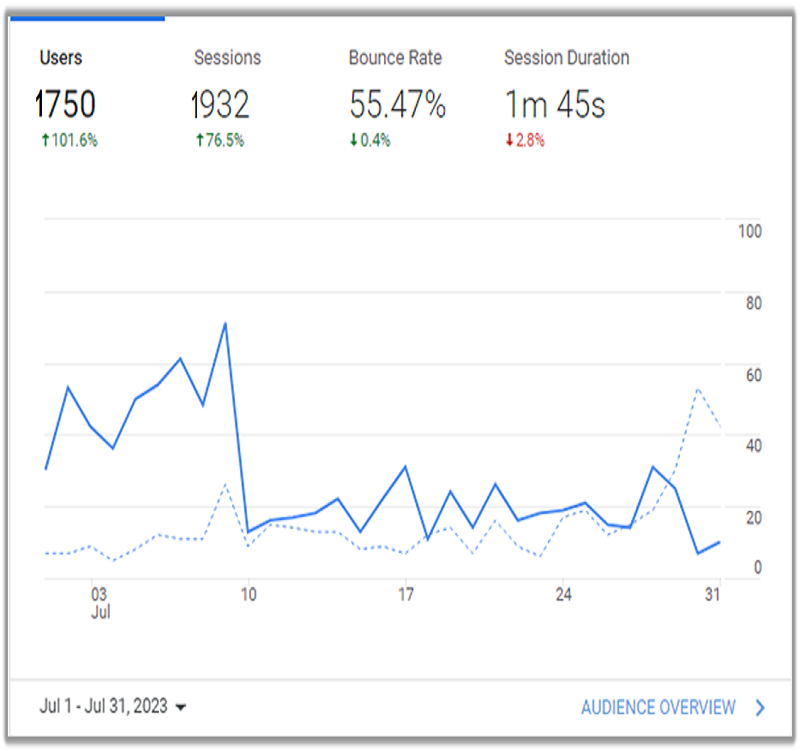This screenshot has width=800, height=750.
Task: Open the AUDIENCE OVERVIEW link
Action: 658,708
